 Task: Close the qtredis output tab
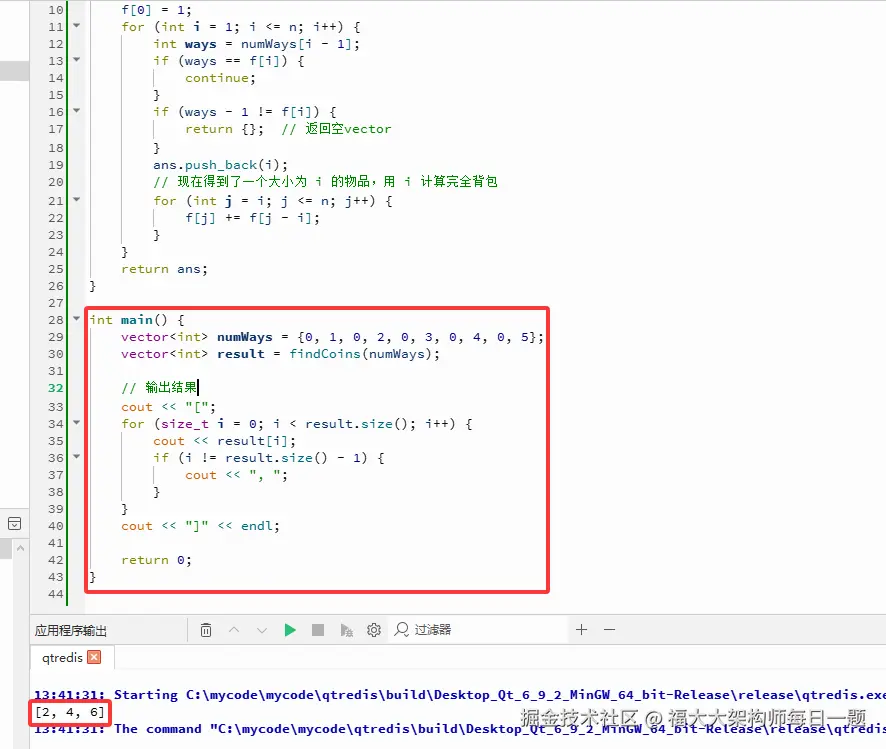[x=94, y=657]
